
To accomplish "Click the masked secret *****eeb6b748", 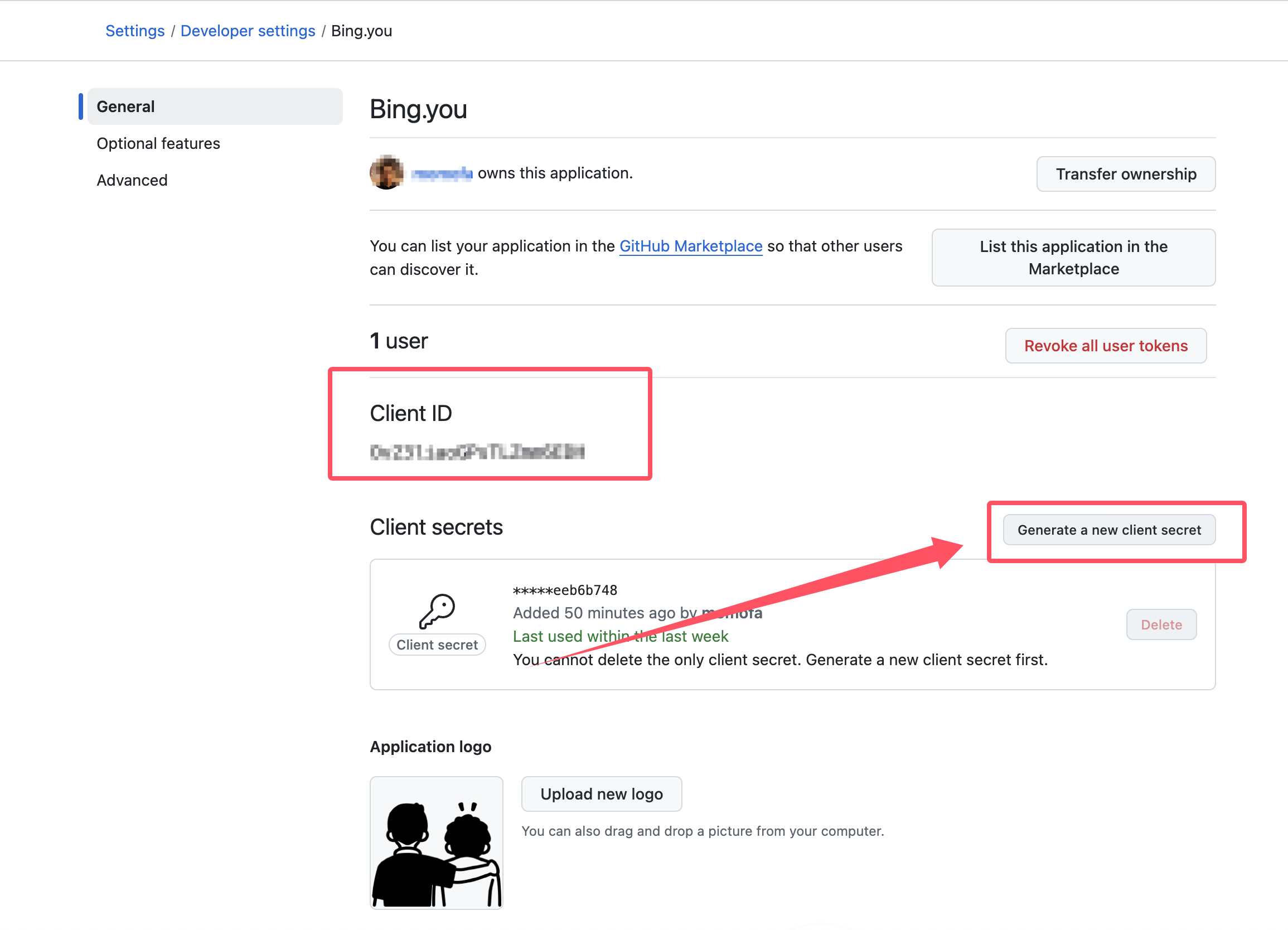I will [564, 590].
